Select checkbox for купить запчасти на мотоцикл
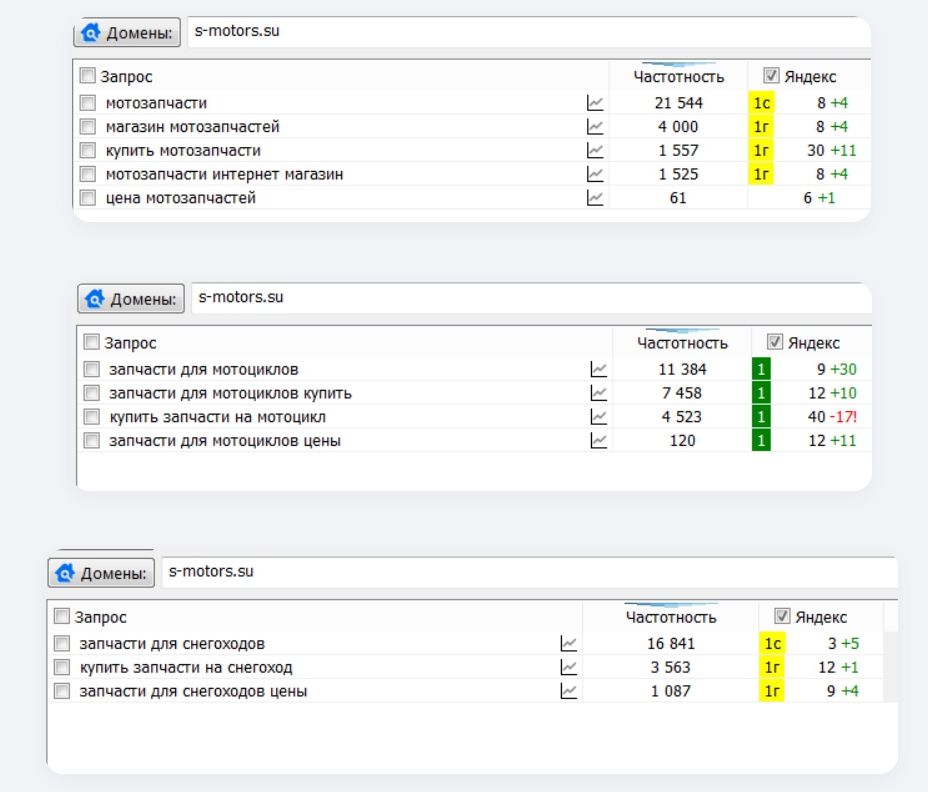 point(91,417)
